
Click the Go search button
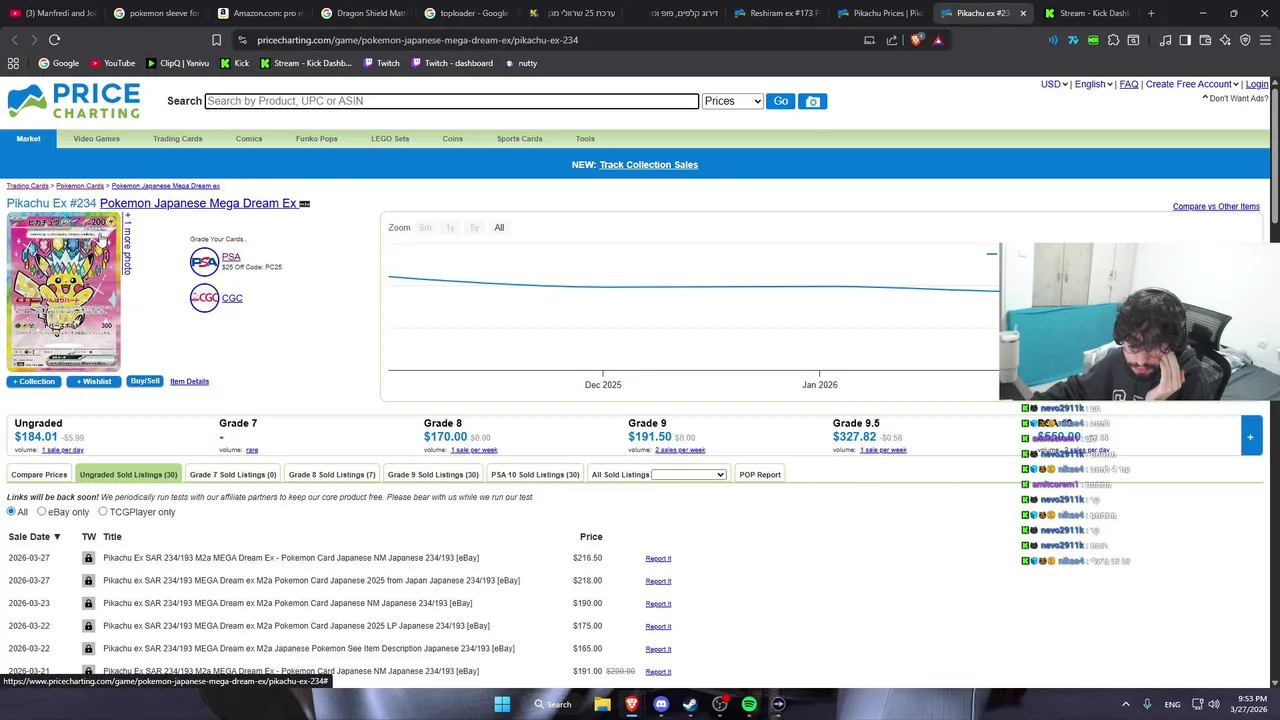[780, 101]
